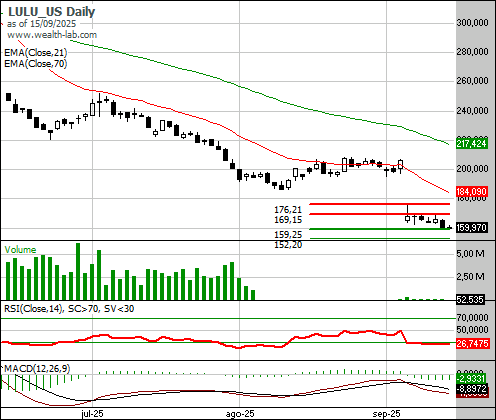Click the 70,0000 RSI axis label

click(x=472, y=318)
